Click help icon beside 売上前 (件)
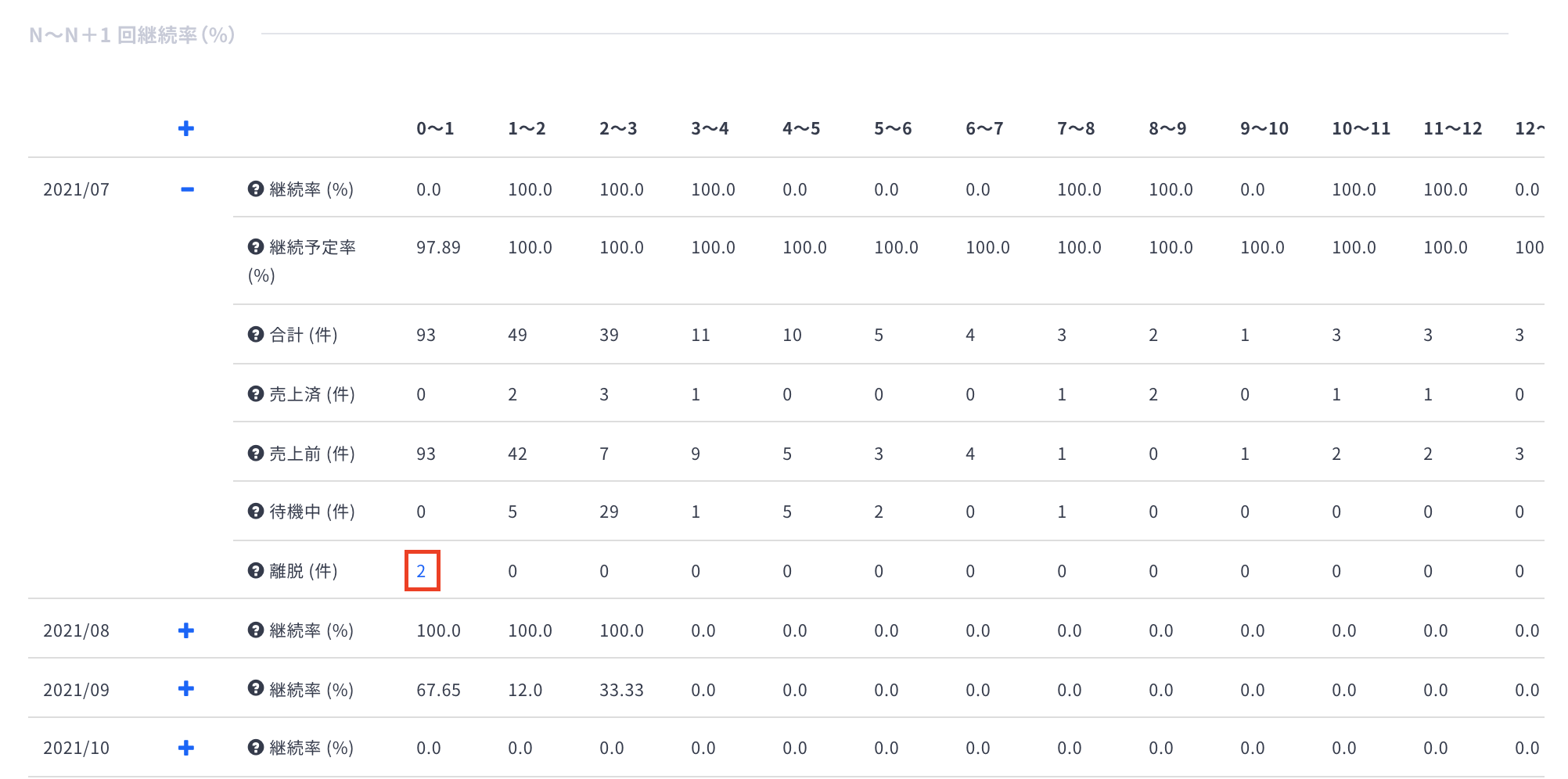 click(255, 453)
